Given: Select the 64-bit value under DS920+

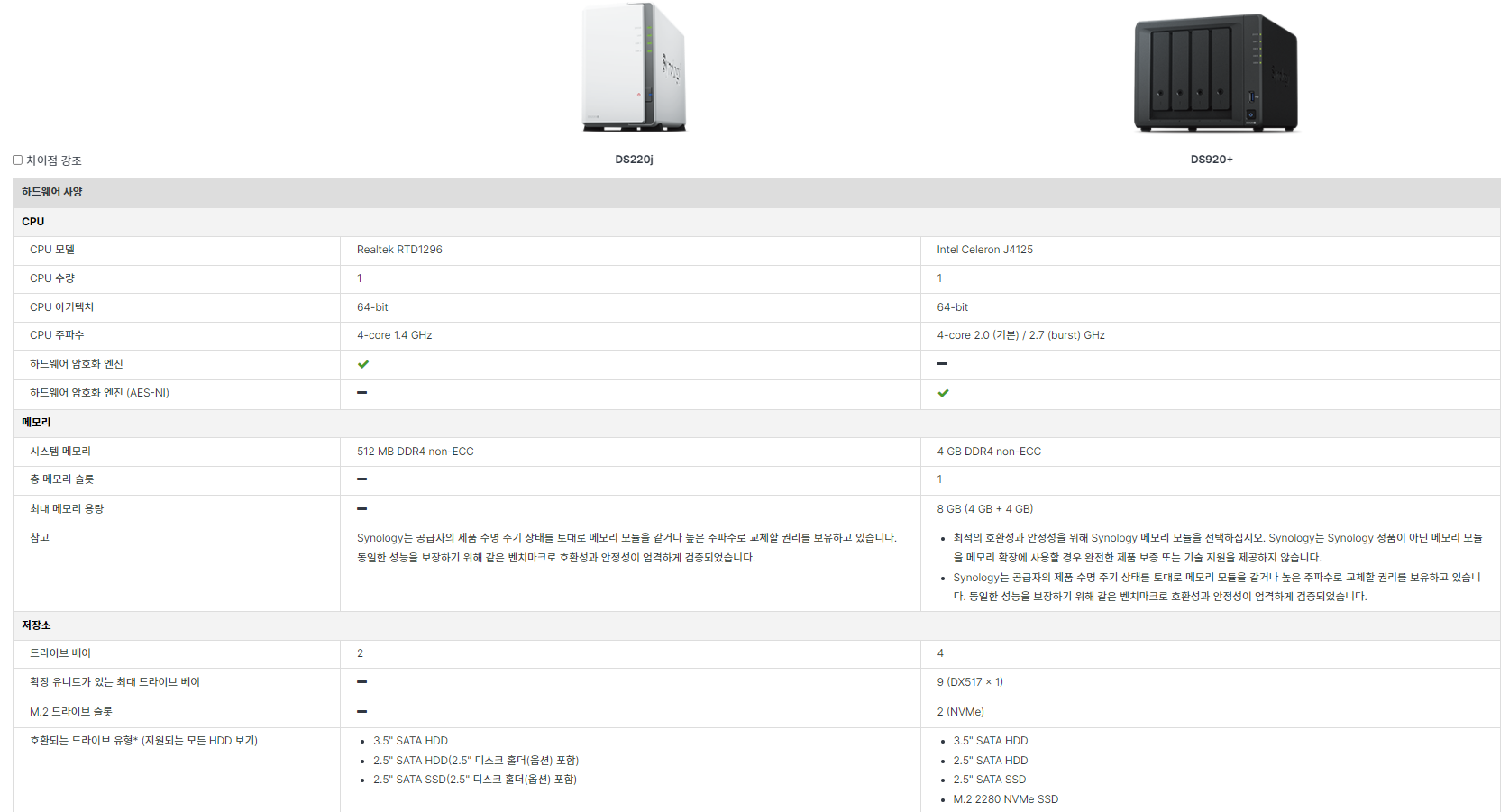Looking at the screenshot, I should [952, 307].
